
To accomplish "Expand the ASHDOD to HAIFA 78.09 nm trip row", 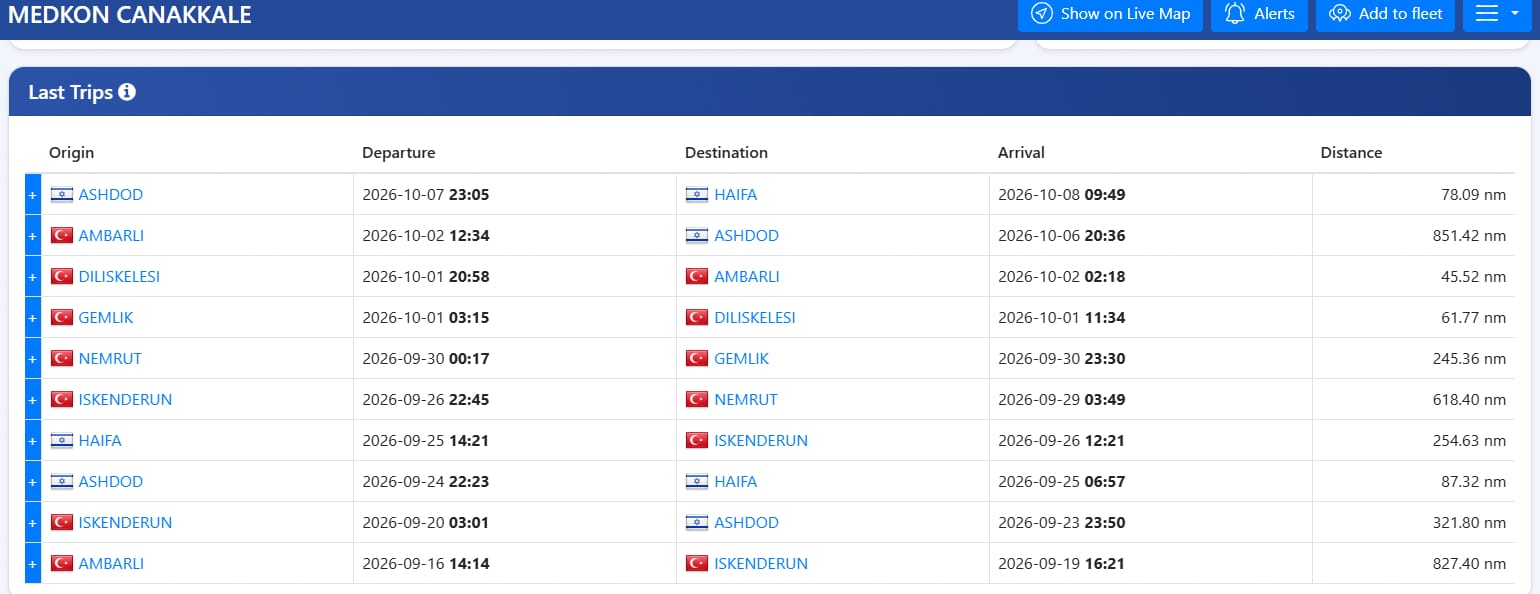I will pos(32,195).
